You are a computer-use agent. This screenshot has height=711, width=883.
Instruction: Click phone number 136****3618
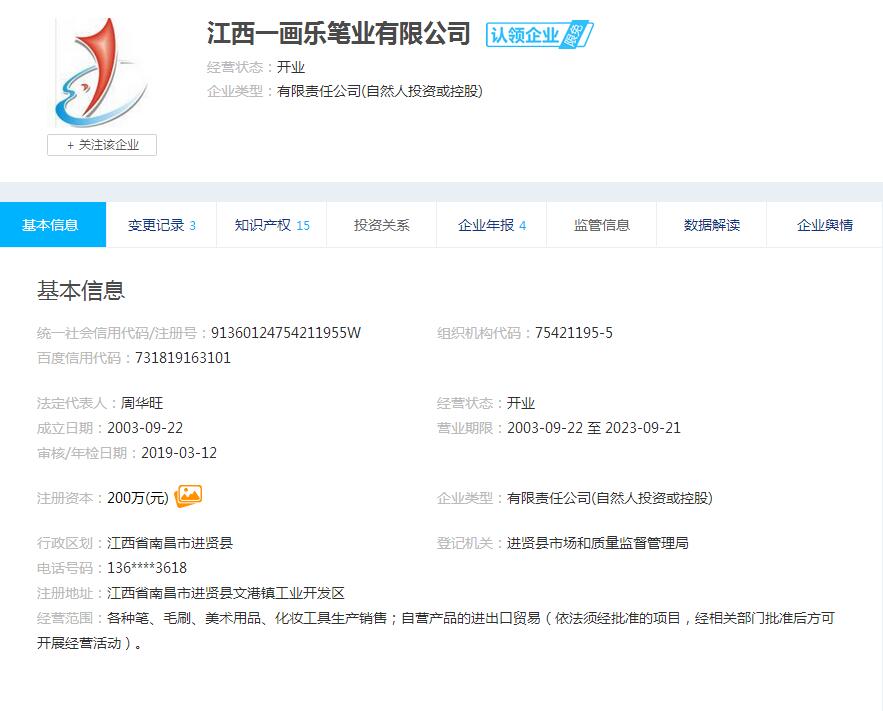147,568
